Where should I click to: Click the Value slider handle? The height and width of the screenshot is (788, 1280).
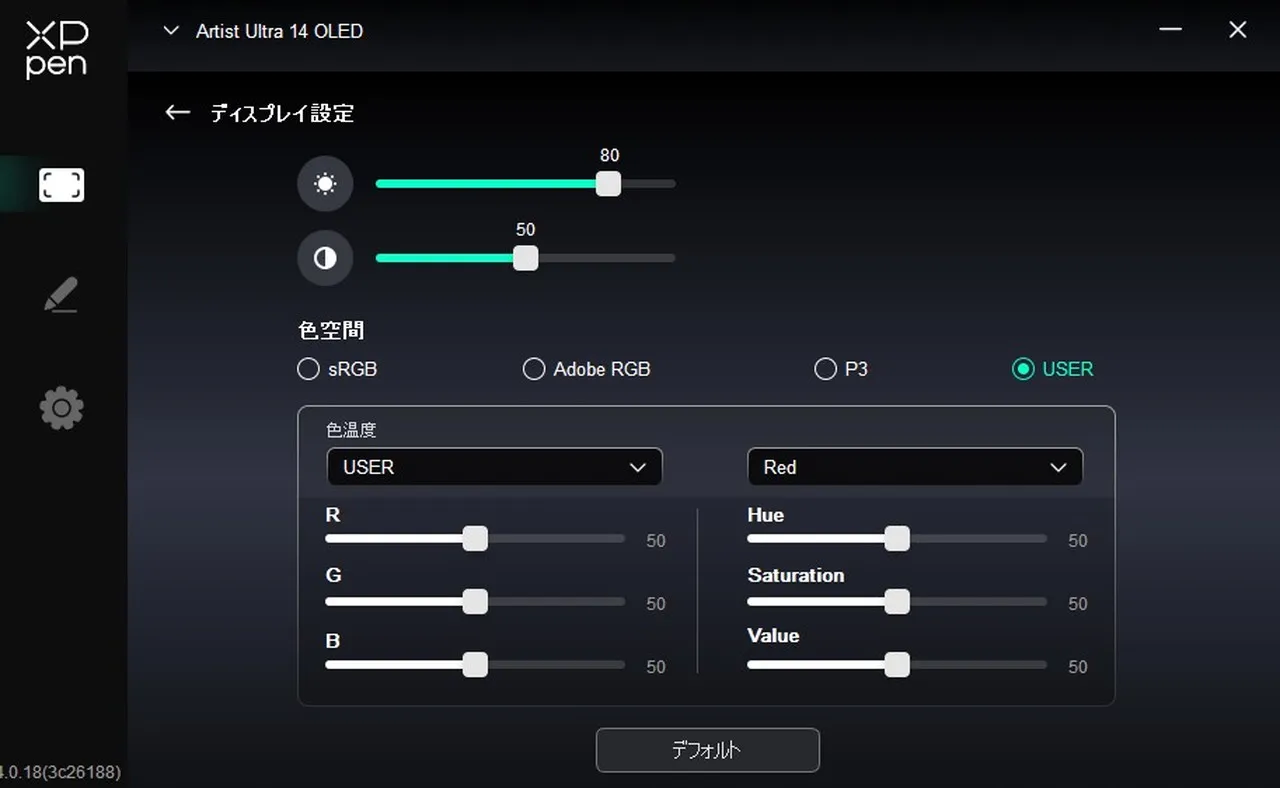pyautogui.click(x=897, y=665)
